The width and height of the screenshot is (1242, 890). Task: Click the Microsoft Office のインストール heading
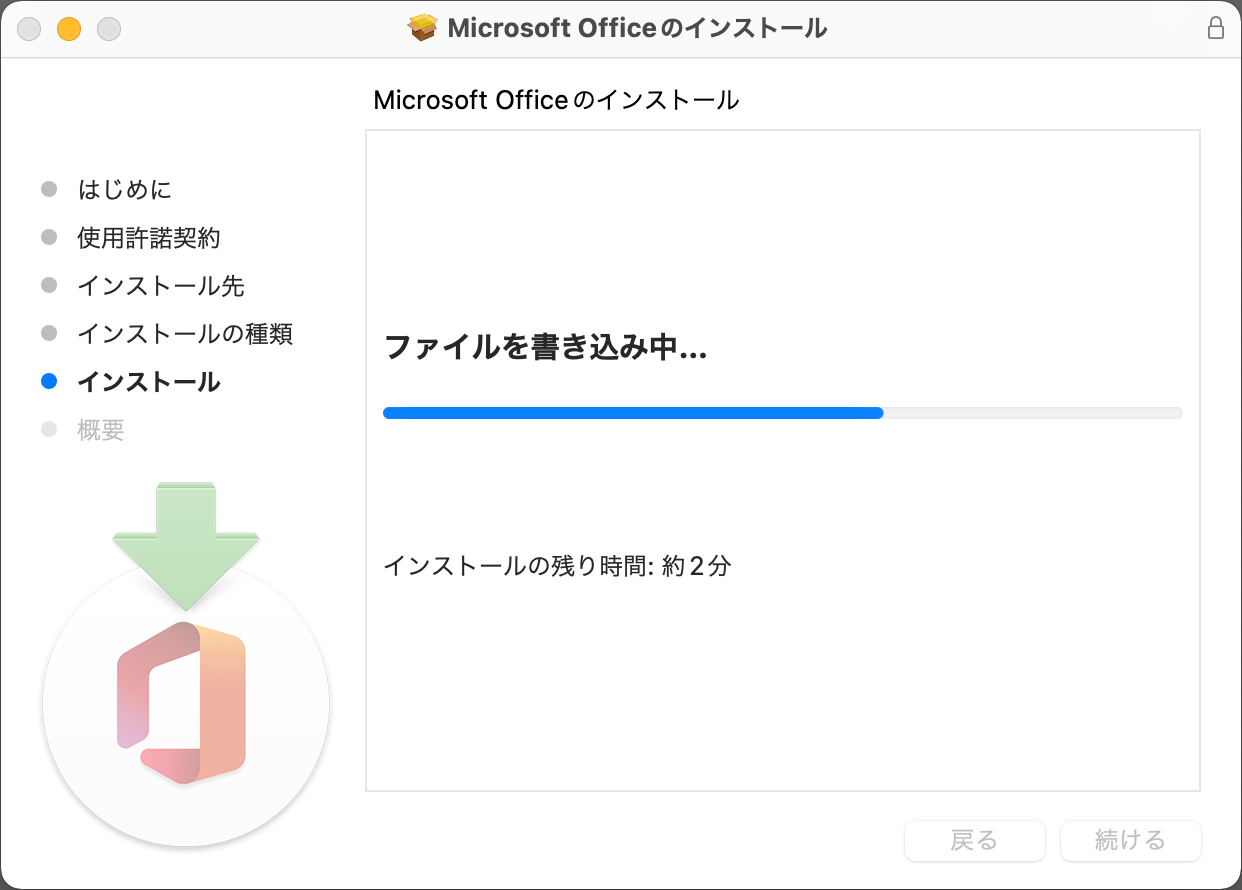click(557, 100)
